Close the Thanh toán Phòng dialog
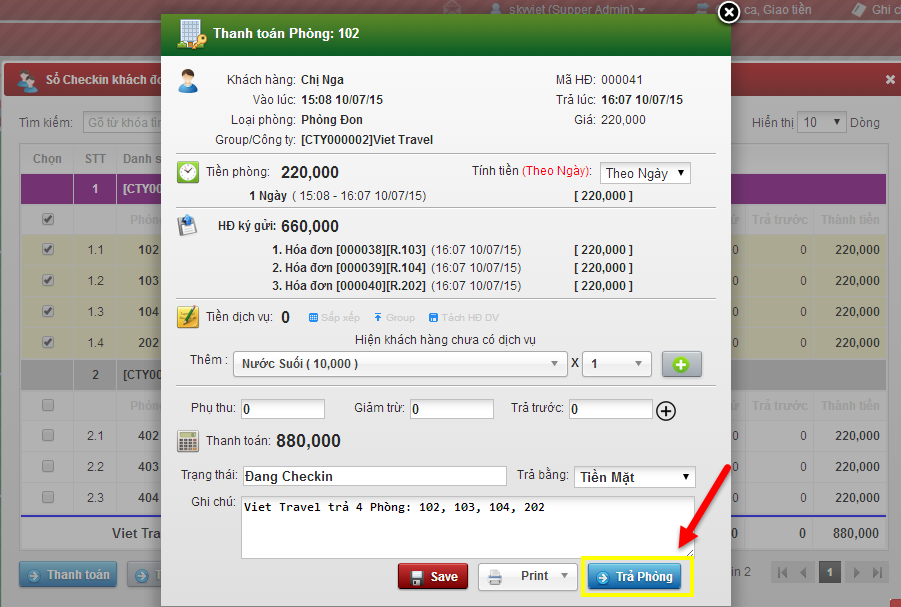The width and height of the screenshot is (901, 607). [729, 12]
